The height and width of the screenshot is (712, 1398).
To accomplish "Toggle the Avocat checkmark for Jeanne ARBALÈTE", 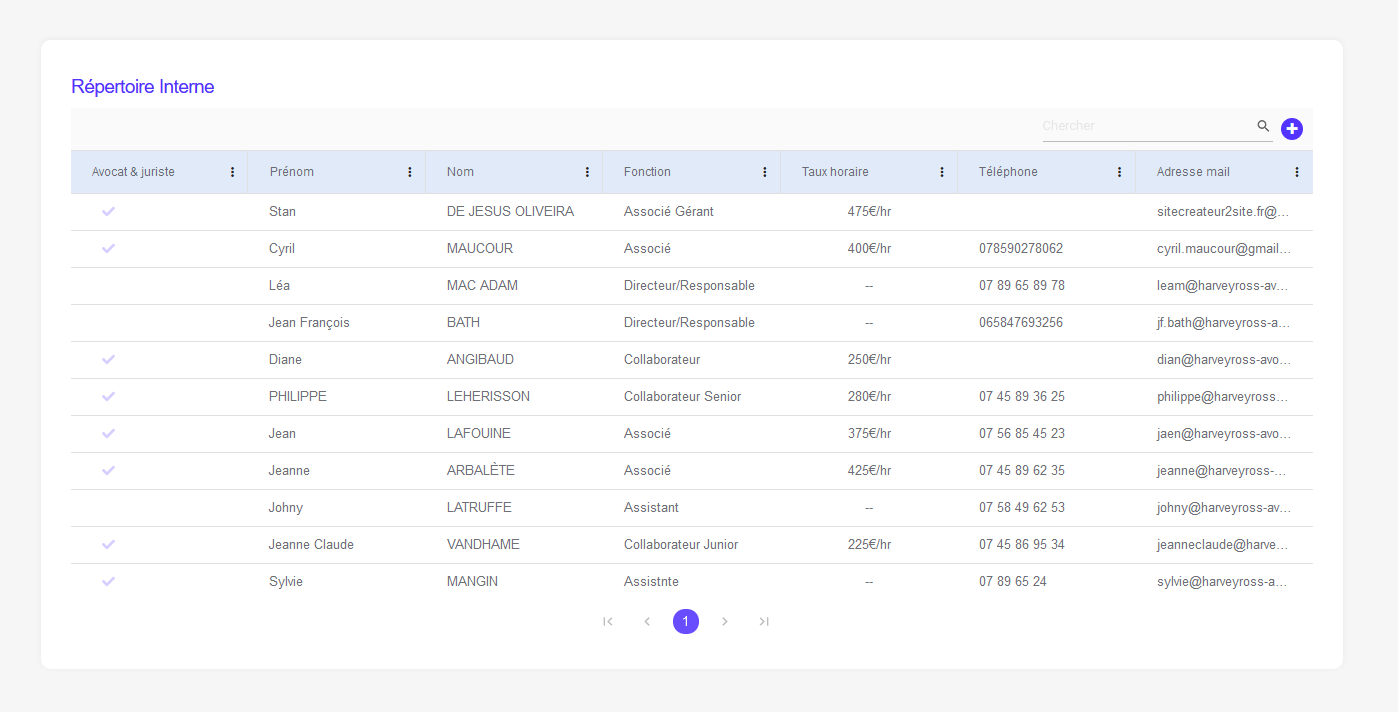I will pyautogui.click(x=109, y=470).
